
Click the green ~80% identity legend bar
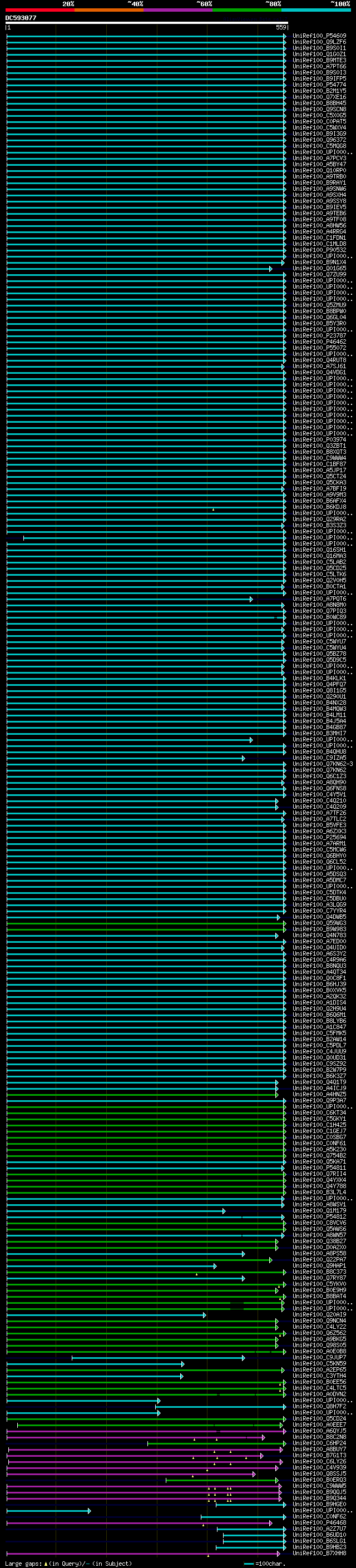[x=247, y=10]
